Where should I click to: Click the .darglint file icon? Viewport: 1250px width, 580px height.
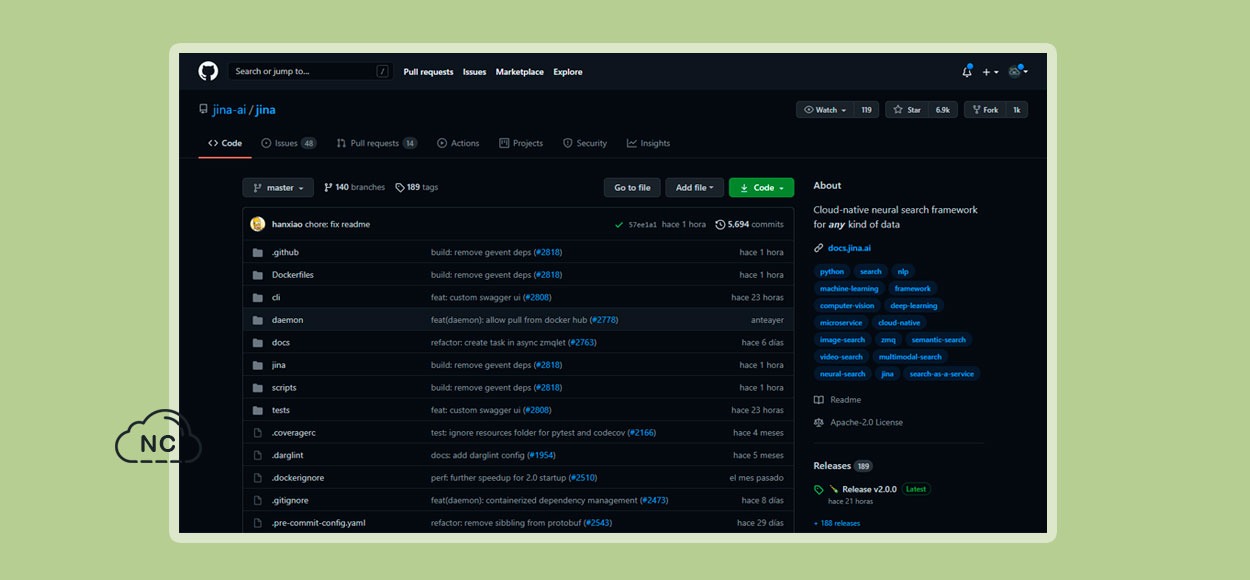pyautogui.click(x=258, y=455)
